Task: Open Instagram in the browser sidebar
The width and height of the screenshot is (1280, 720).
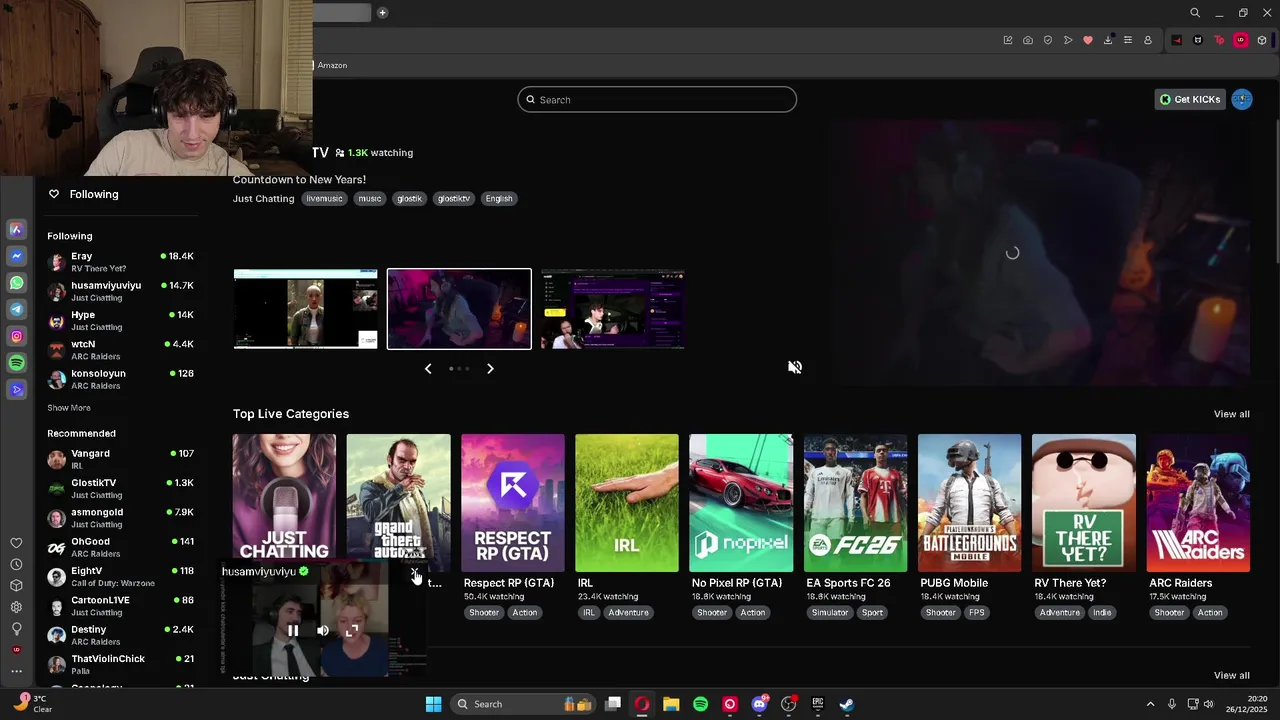Action: [17, 336]
